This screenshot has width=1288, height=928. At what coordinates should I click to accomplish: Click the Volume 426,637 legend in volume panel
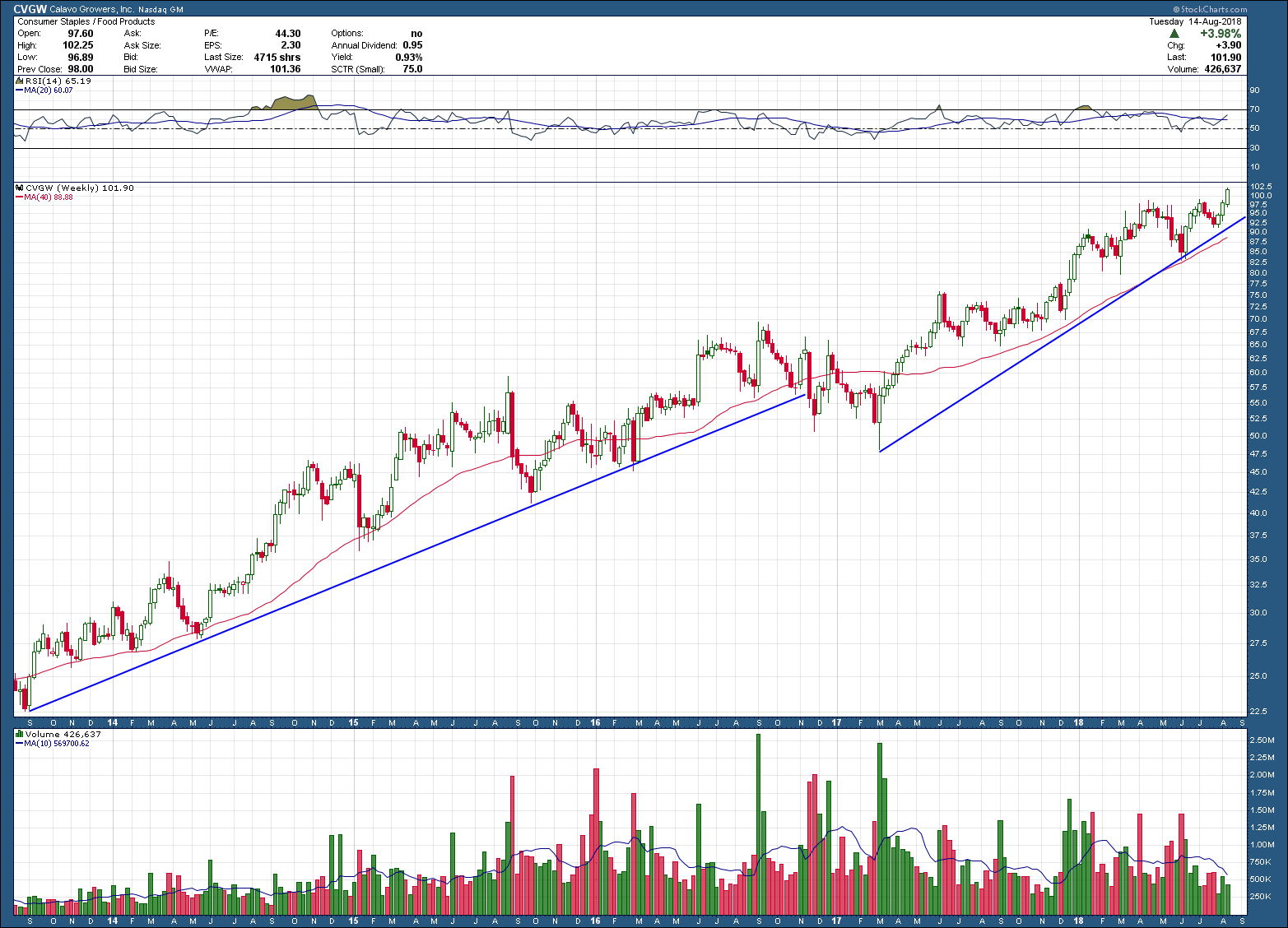(63, 734)
